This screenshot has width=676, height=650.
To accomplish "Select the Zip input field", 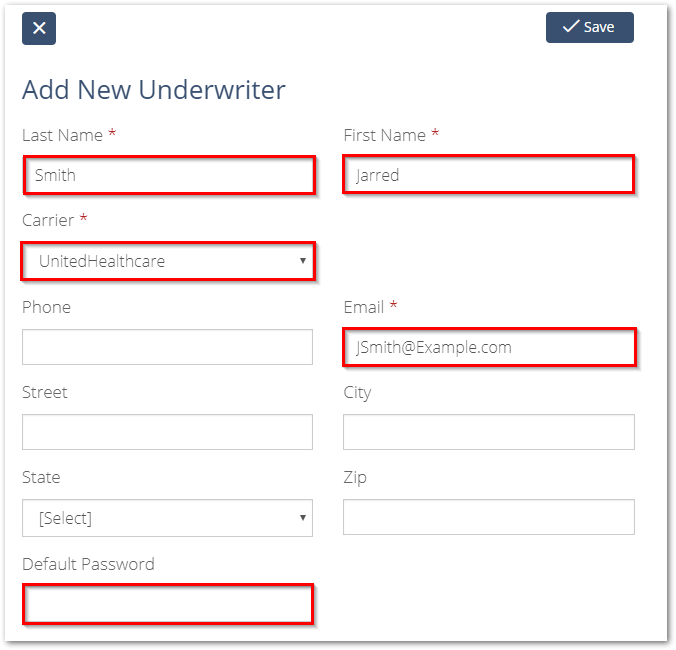I will pos(488,517).
